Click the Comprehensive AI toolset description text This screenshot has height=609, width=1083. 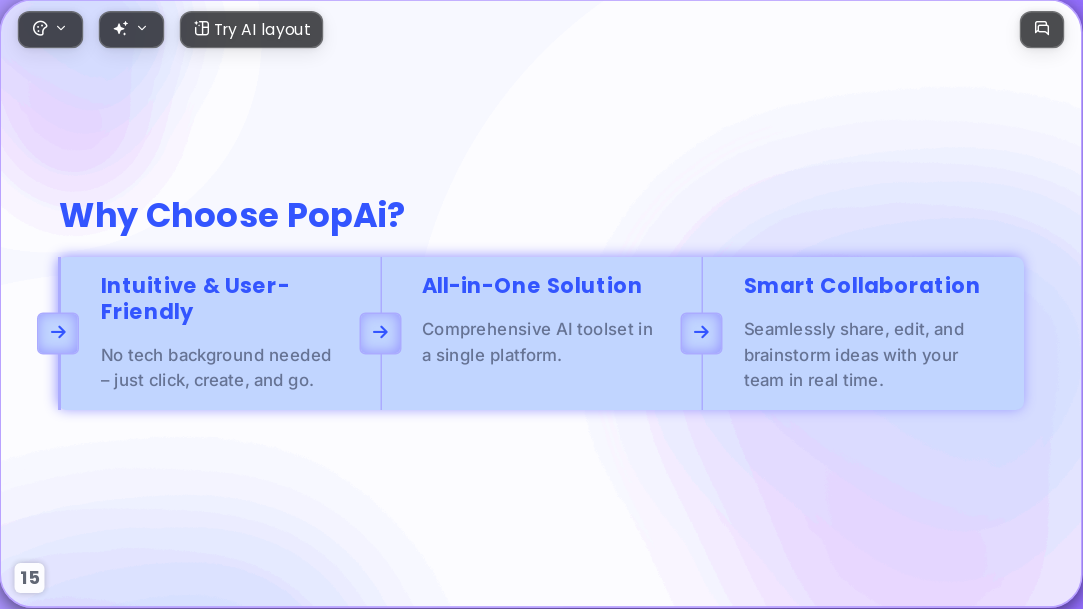[x=537, y=342]
